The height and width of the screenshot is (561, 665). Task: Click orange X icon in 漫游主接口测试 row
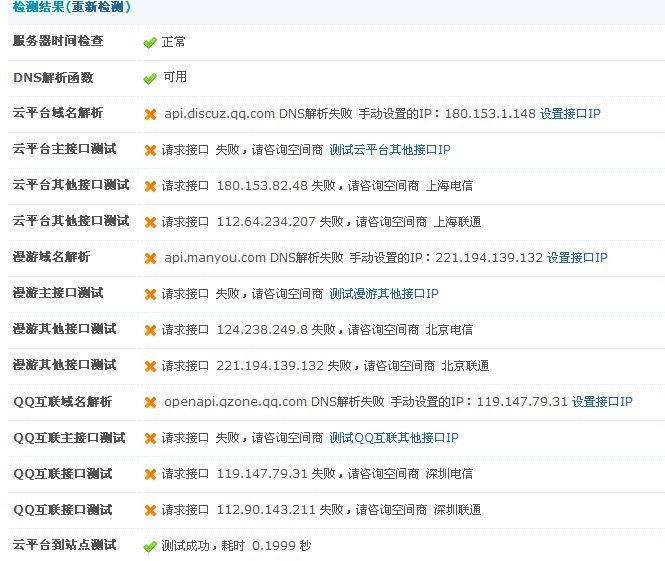click(x=150, y=295)
